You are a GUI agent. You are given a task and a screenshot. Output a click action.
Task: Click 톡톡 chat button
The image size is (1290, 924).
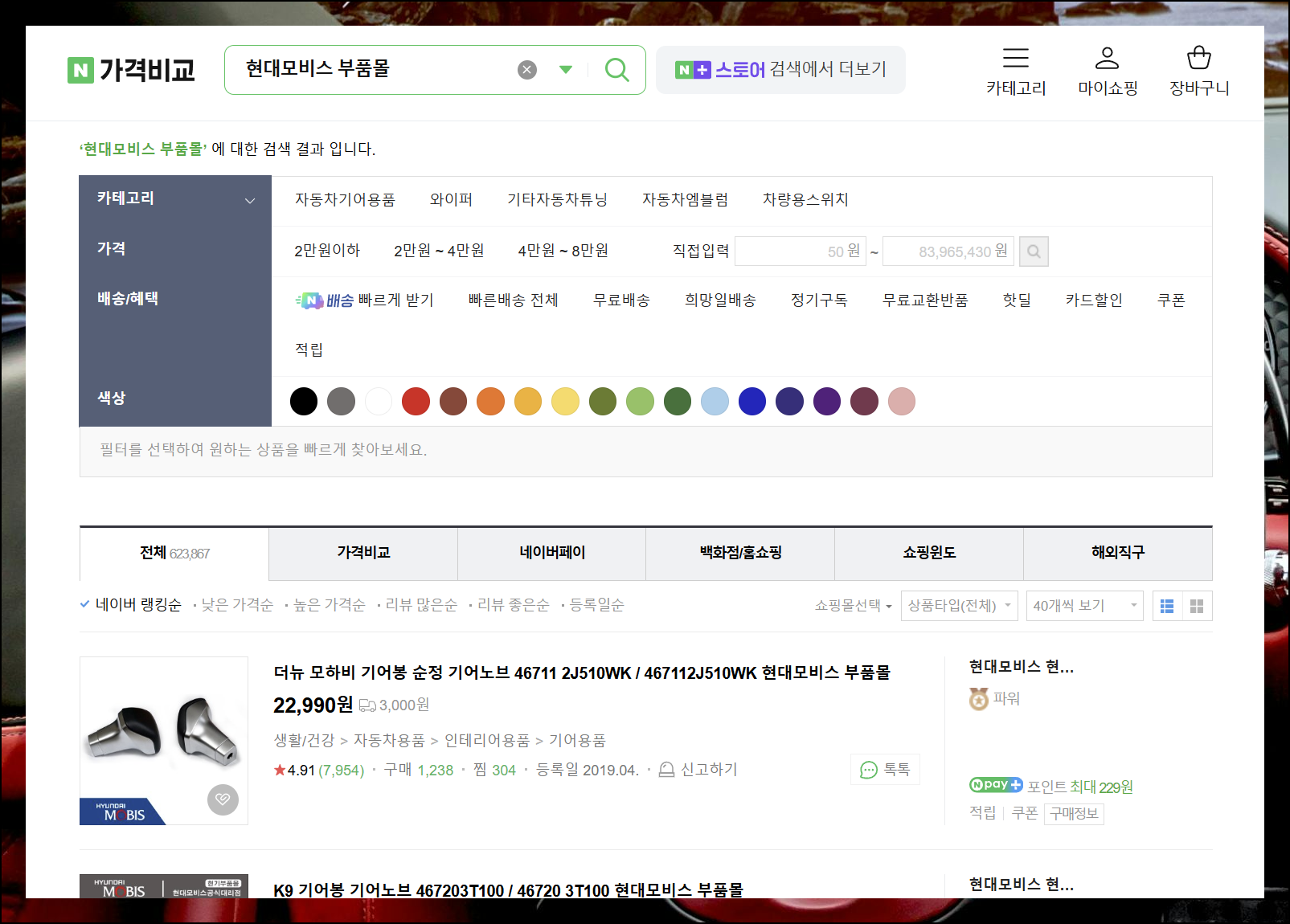(885, 770)
